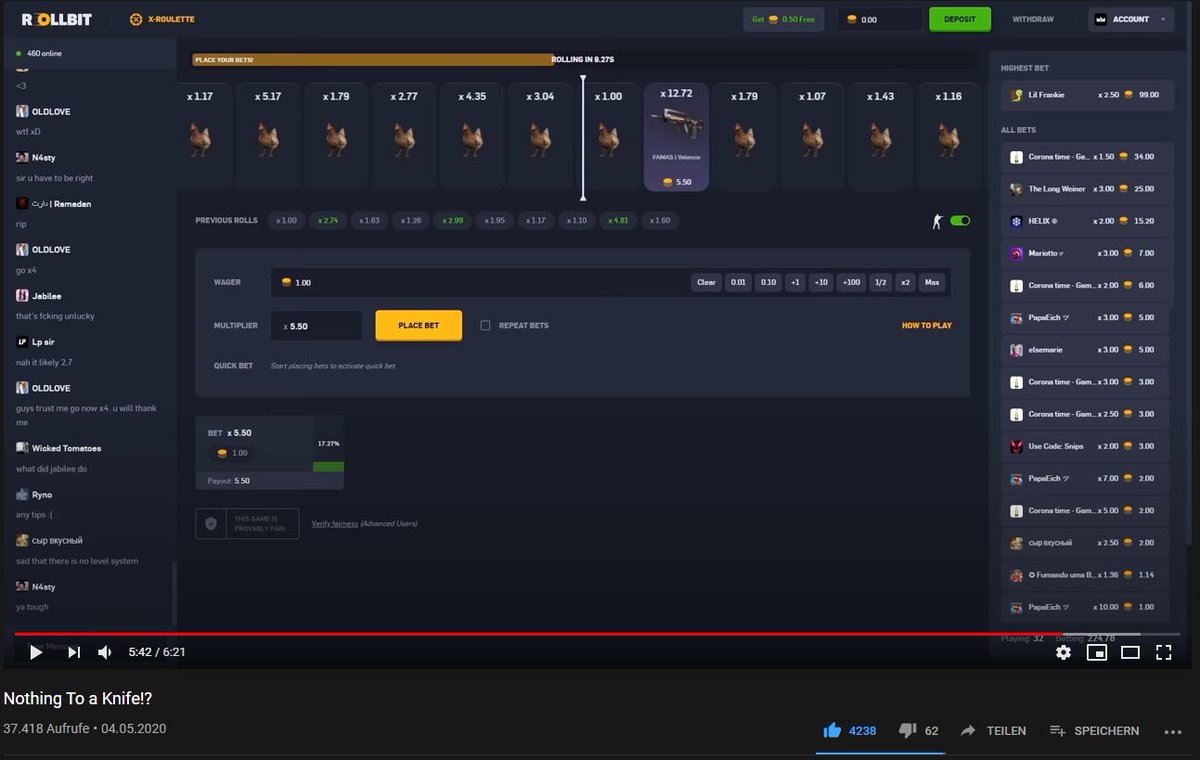Click the coin balance field showing 0.00
1200x760 pixels.
(880, 19)
